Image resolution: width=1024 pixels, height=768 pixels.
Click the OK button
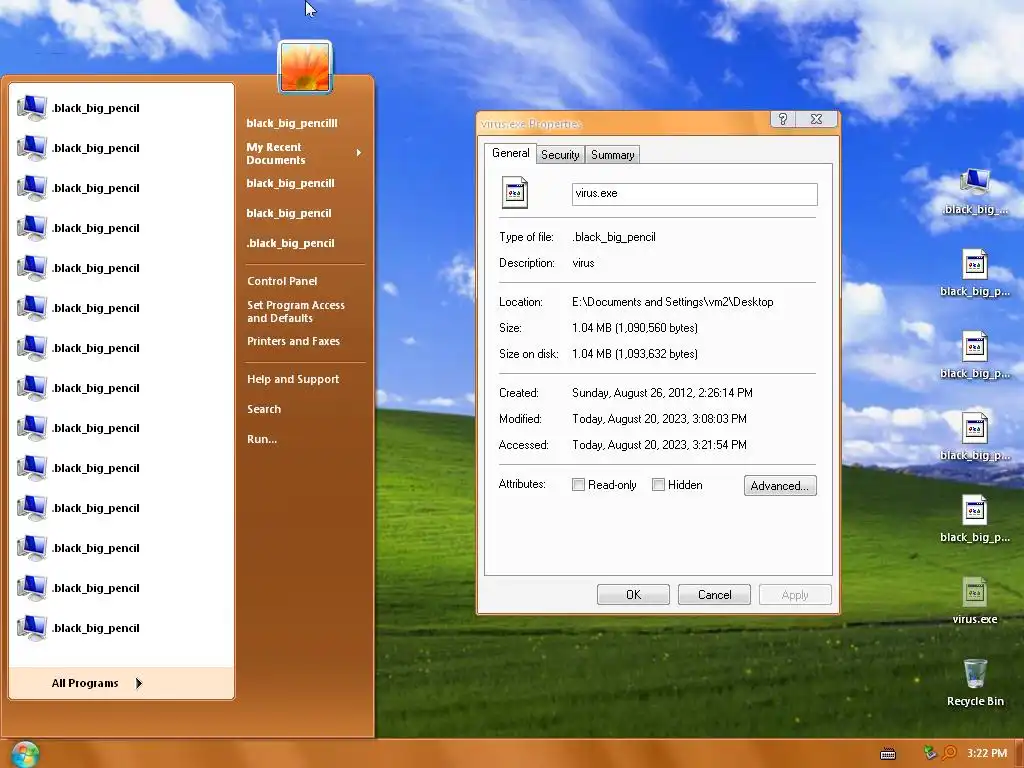[x=633, y=594]
